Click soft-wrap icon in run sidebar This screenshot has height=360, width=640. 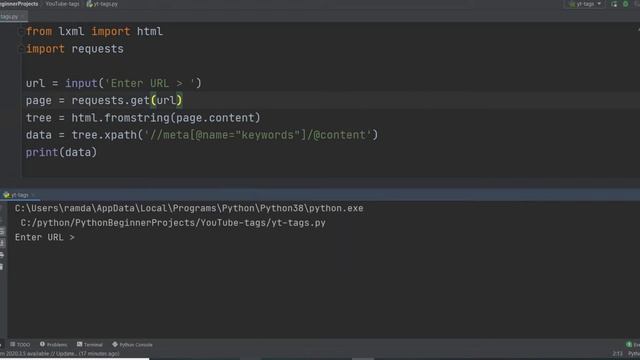click(x=2, y=232)
